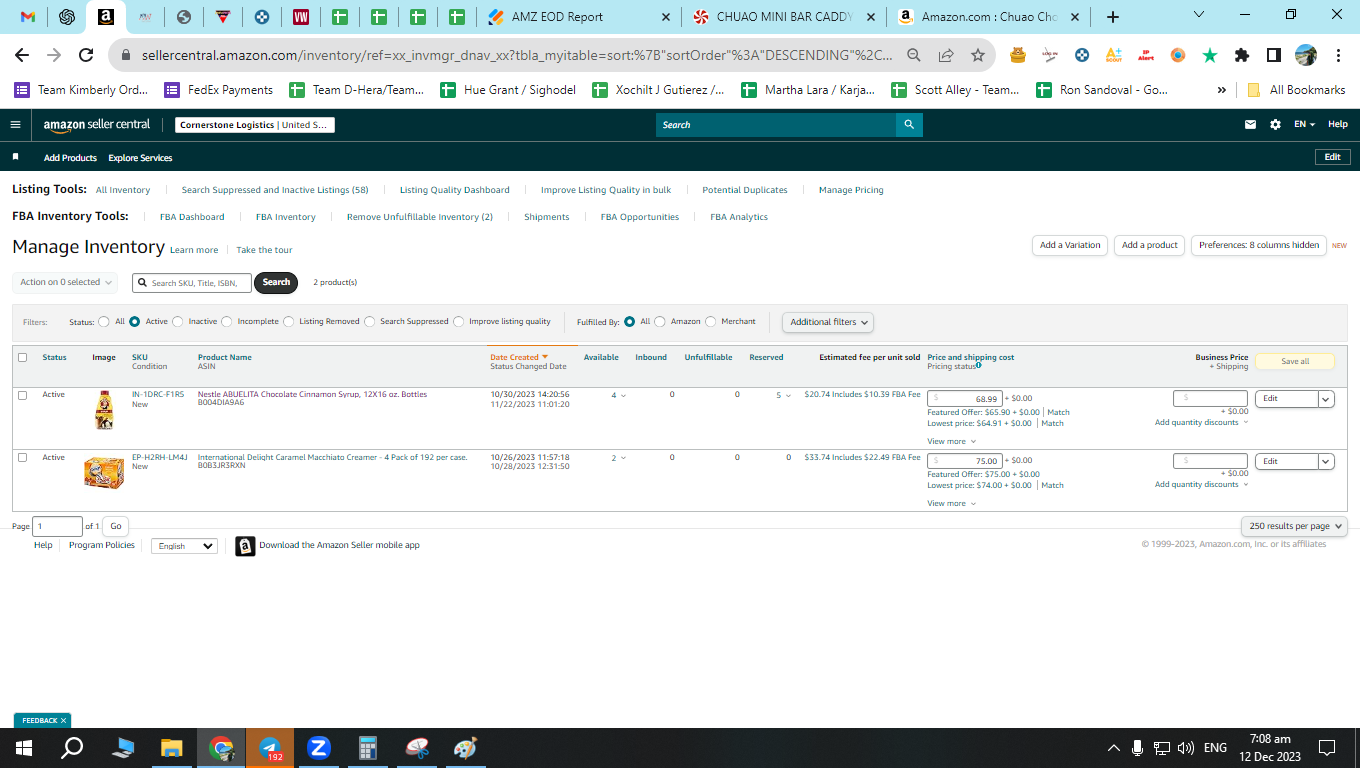This screenshot has height=768, width=1360.
Task: Click the black Search button
Action: [276, 282]
